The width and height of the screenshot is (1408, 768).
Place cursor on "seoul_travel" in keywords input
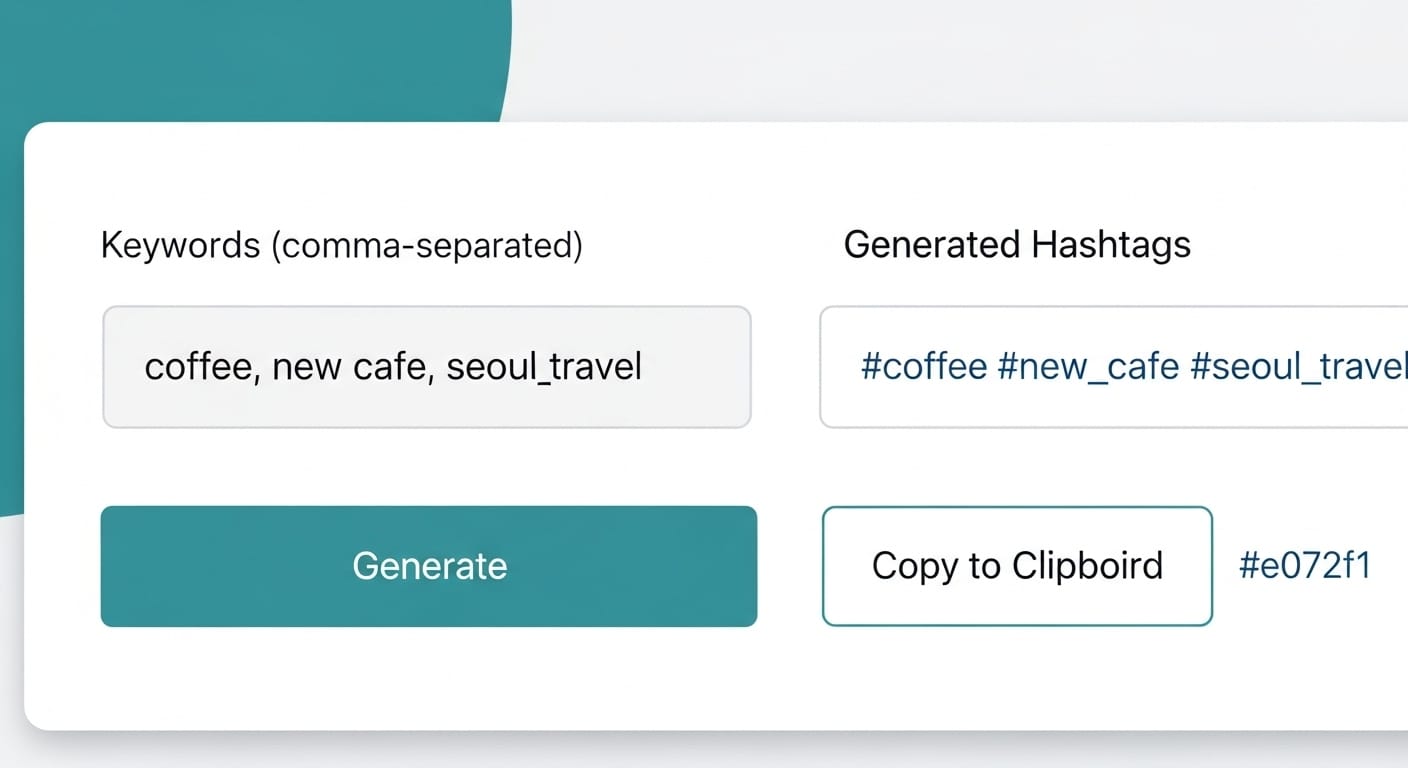(x=543, y=367)
